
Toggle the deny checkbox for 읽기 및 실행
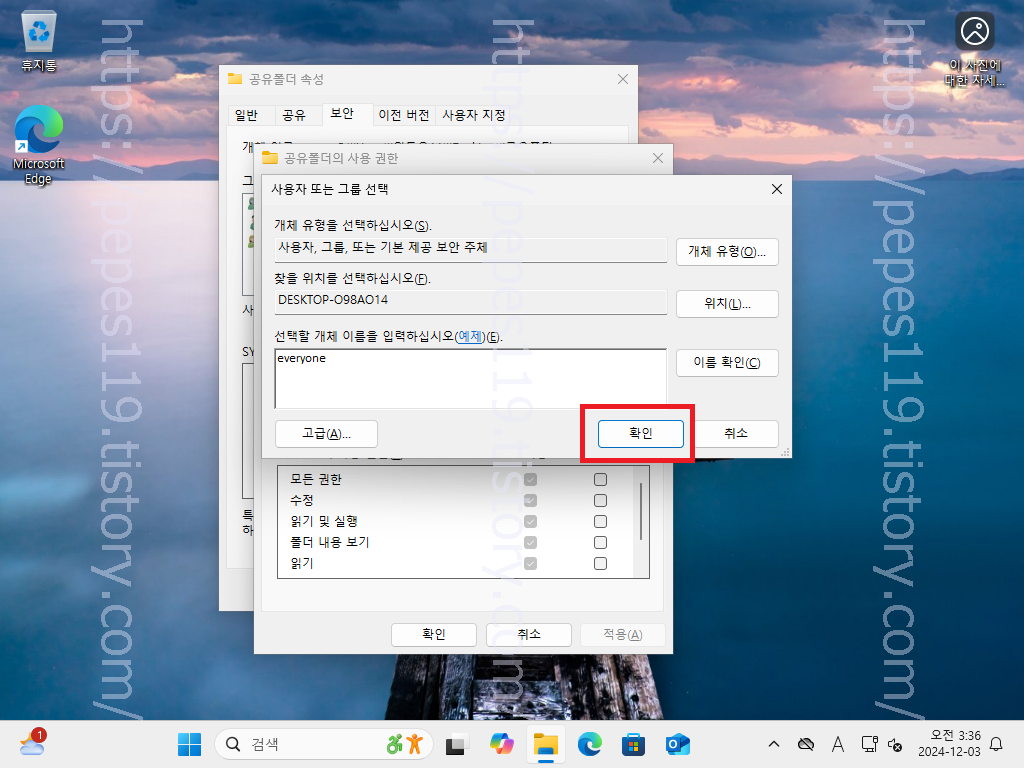click(600, 522)
